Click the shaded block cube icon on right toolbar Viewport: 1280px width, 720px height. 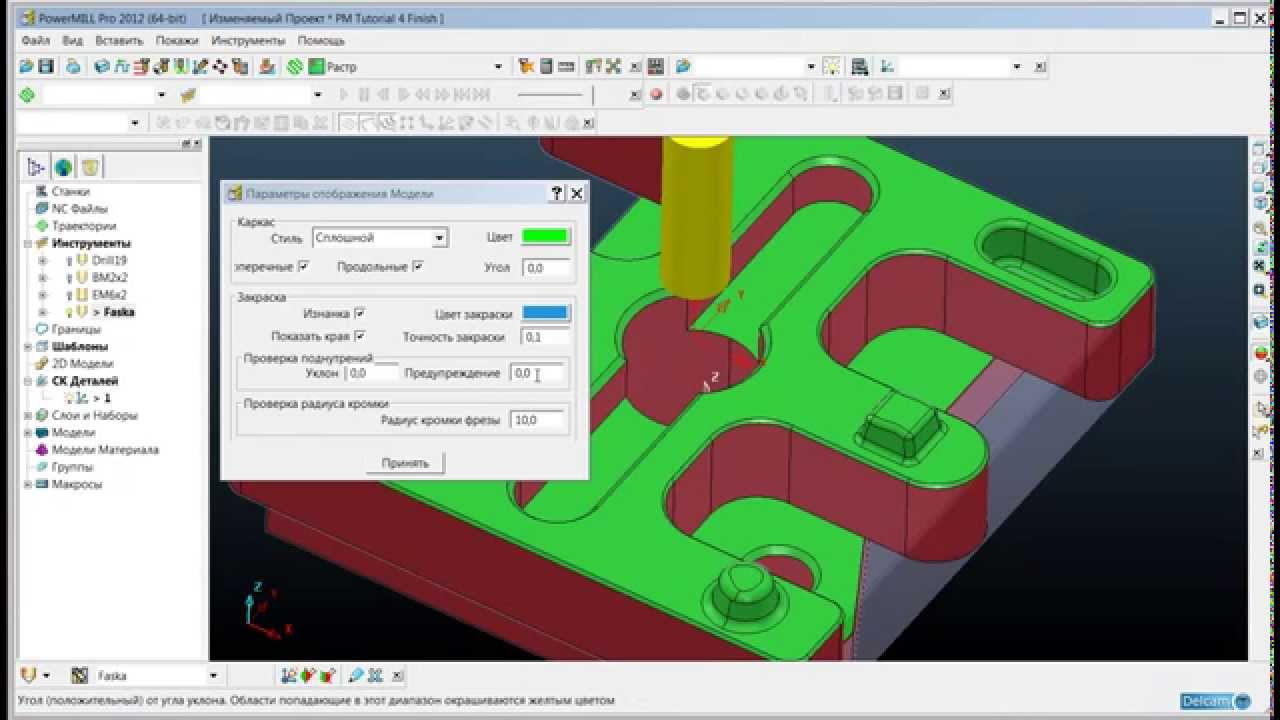click(1261, 322)
